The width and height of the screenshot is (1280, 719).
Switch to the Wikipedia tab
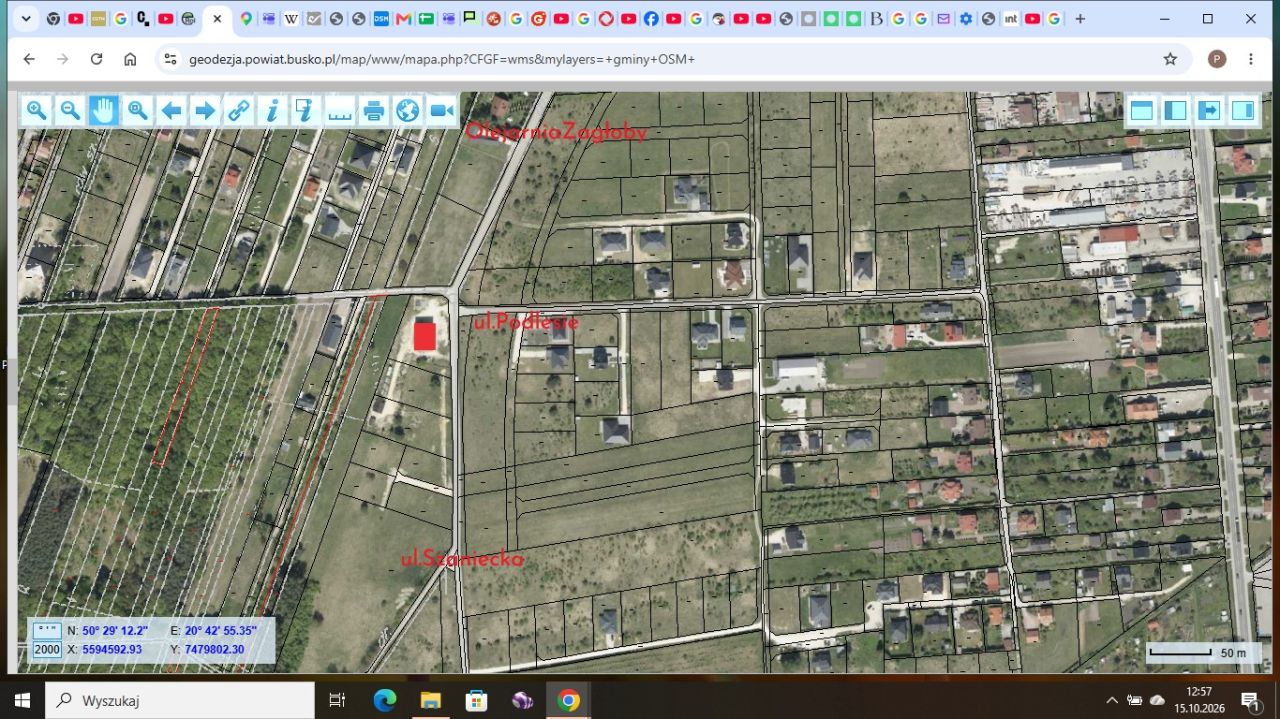291,18
